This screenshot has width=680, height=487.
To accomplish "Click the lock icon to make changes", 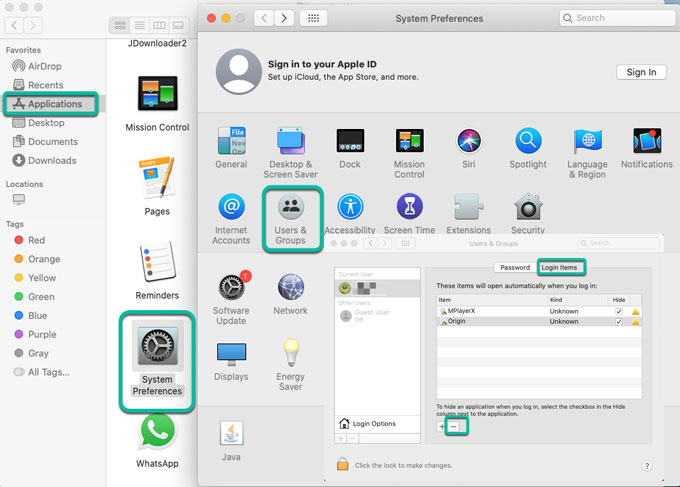I will (x=342, y=465).
